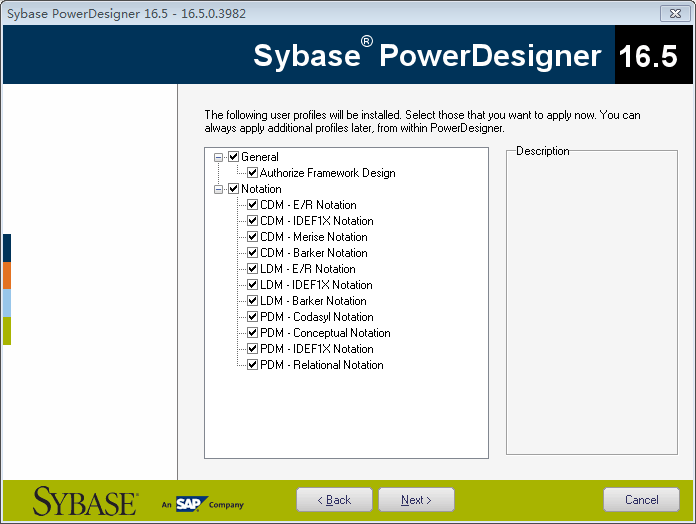Toggle CDM - Merise Notation checkbox
Screen dimensions: 696x524
[253, 236]
